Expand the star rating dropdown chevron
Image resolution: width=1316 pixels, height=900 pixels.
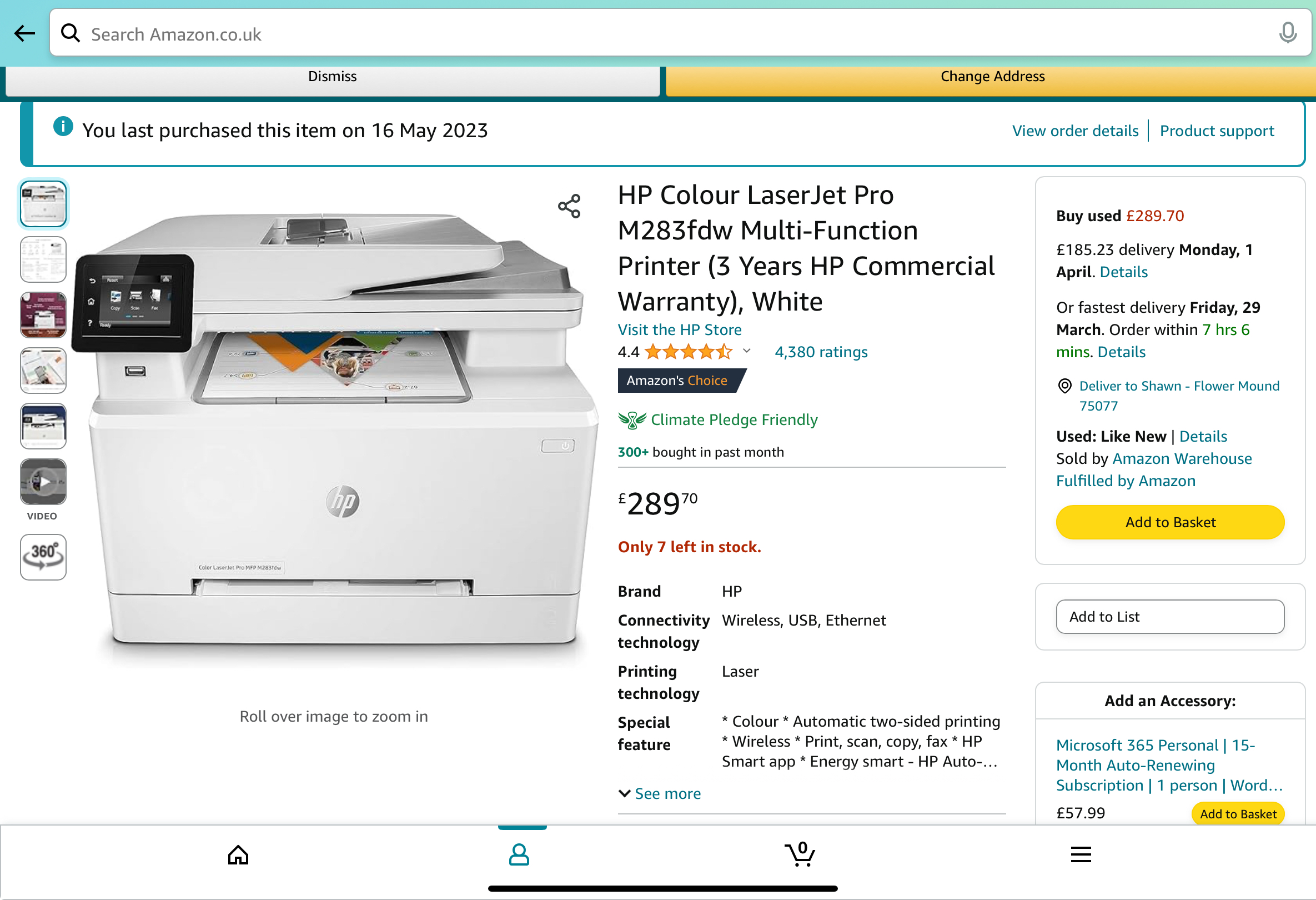coord(747,351)
